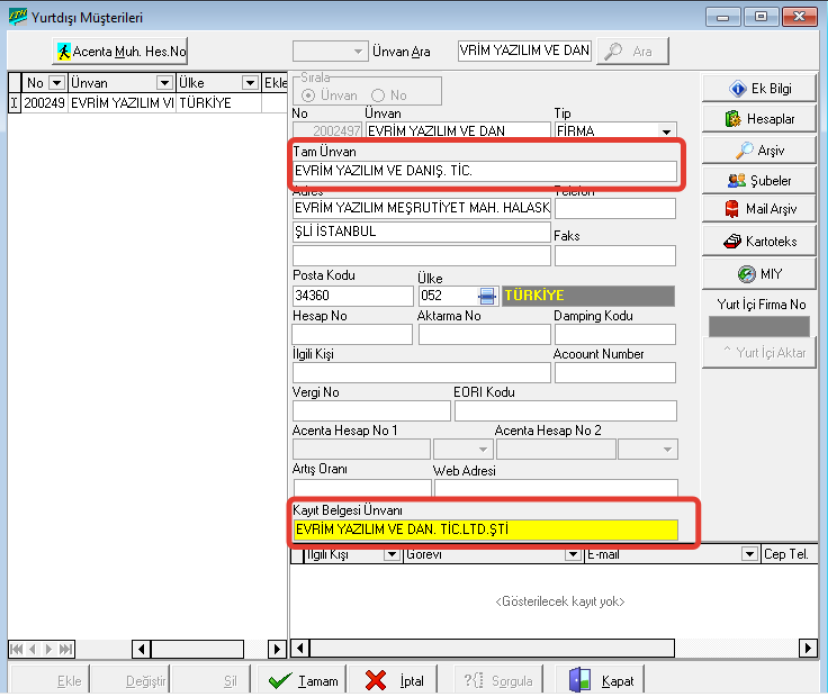Image resolution: width=828 pixels, height=697 pixels.
Task: Click the magnifier Ara search button
Action: point(633,51)
